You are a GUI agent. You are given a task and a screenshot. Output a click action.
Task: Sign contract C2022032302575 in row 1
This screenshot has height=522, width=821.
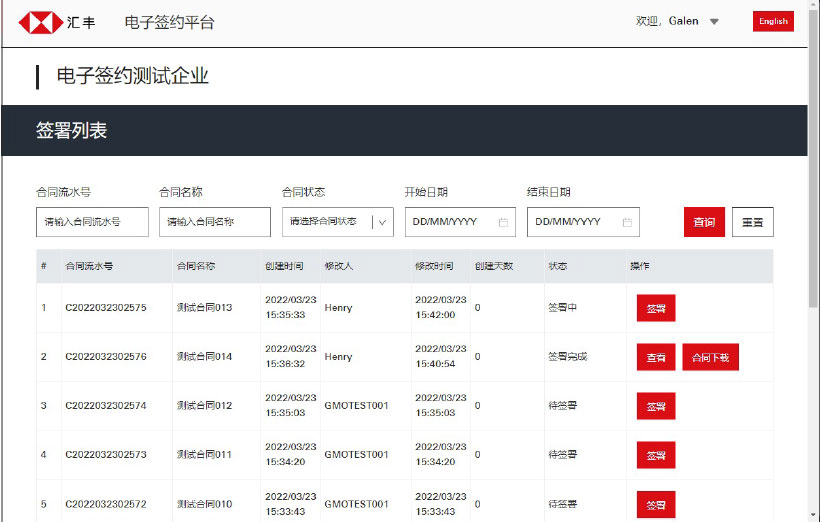pos(656,308)
